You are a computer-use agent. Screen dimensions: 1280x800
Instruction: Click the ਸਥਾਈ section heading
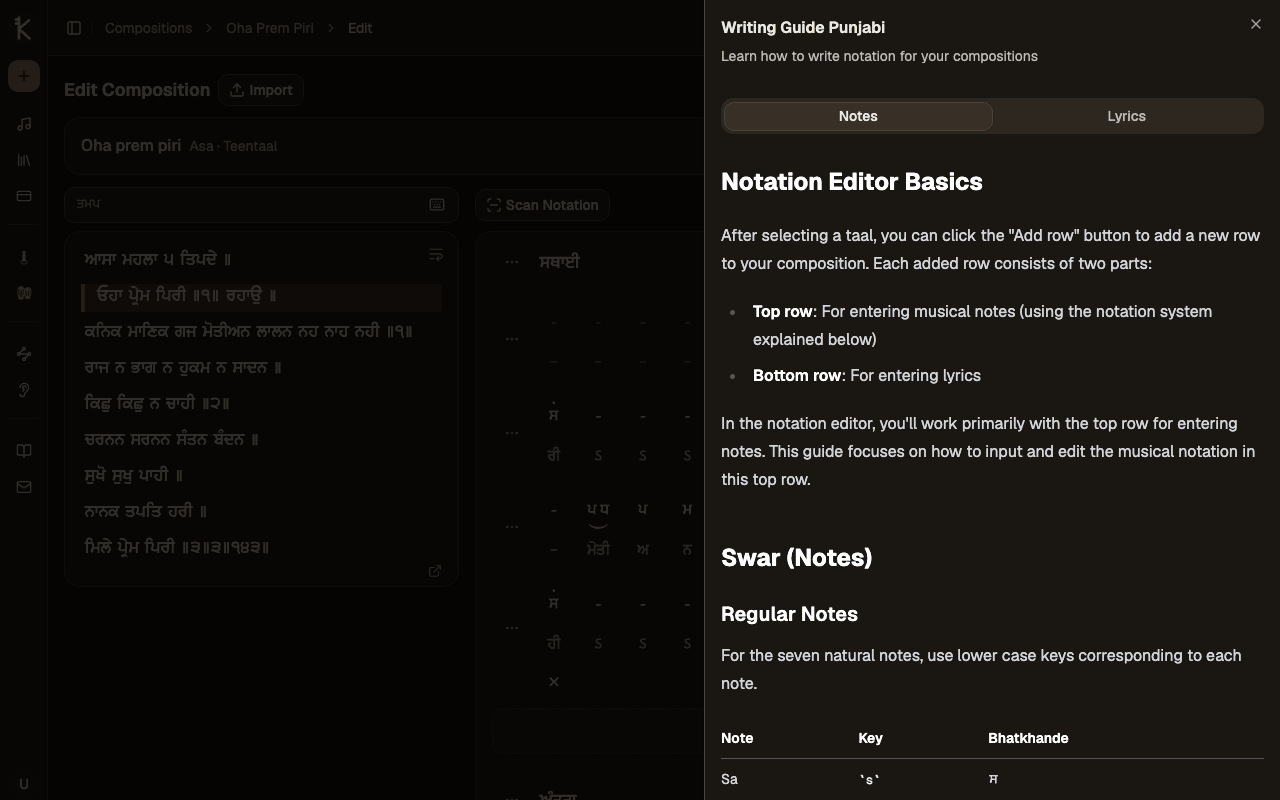pos(559,262)
